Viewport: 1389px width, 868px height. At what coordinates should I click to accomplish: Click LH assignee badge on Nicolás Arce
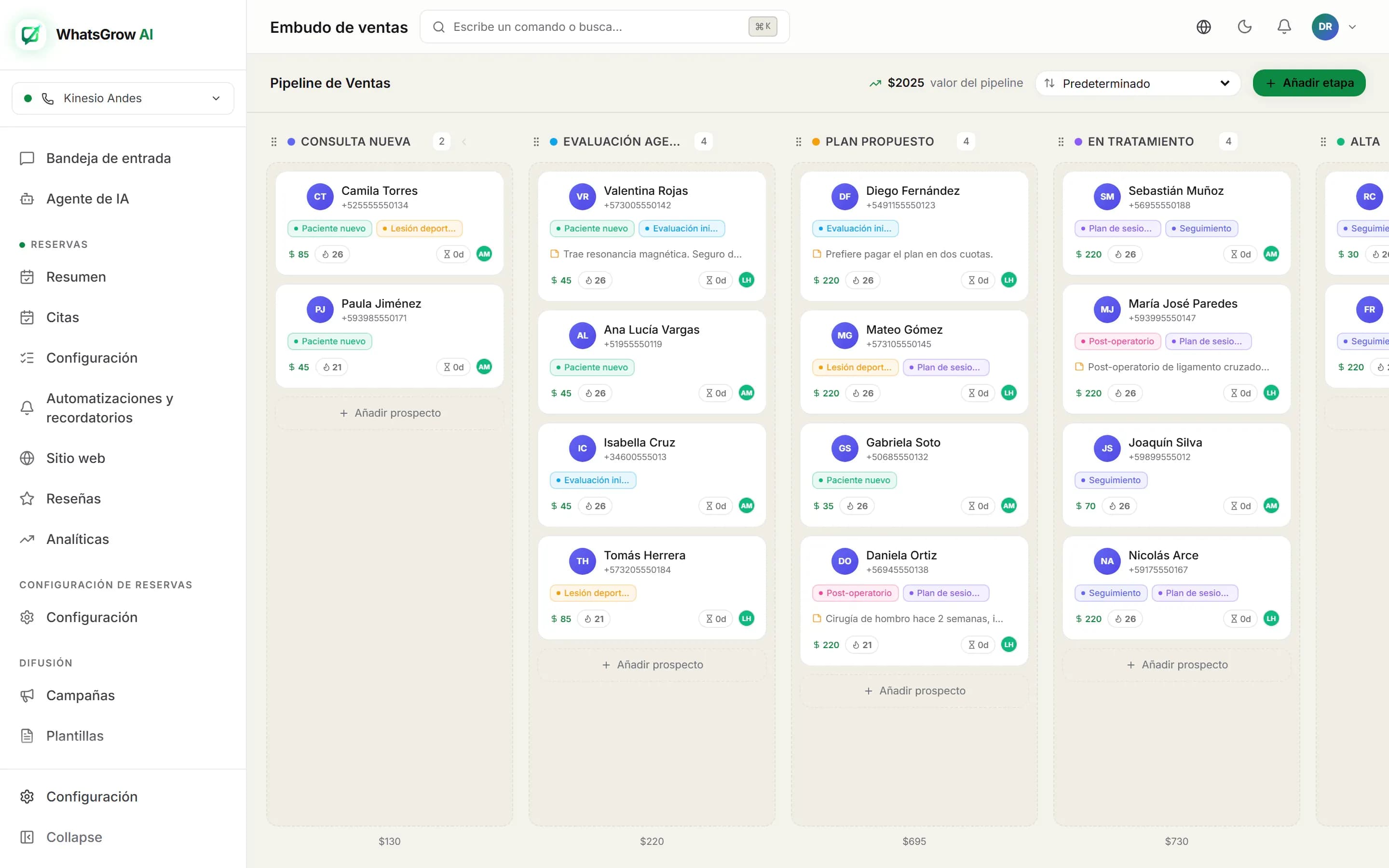[1271, 618]
